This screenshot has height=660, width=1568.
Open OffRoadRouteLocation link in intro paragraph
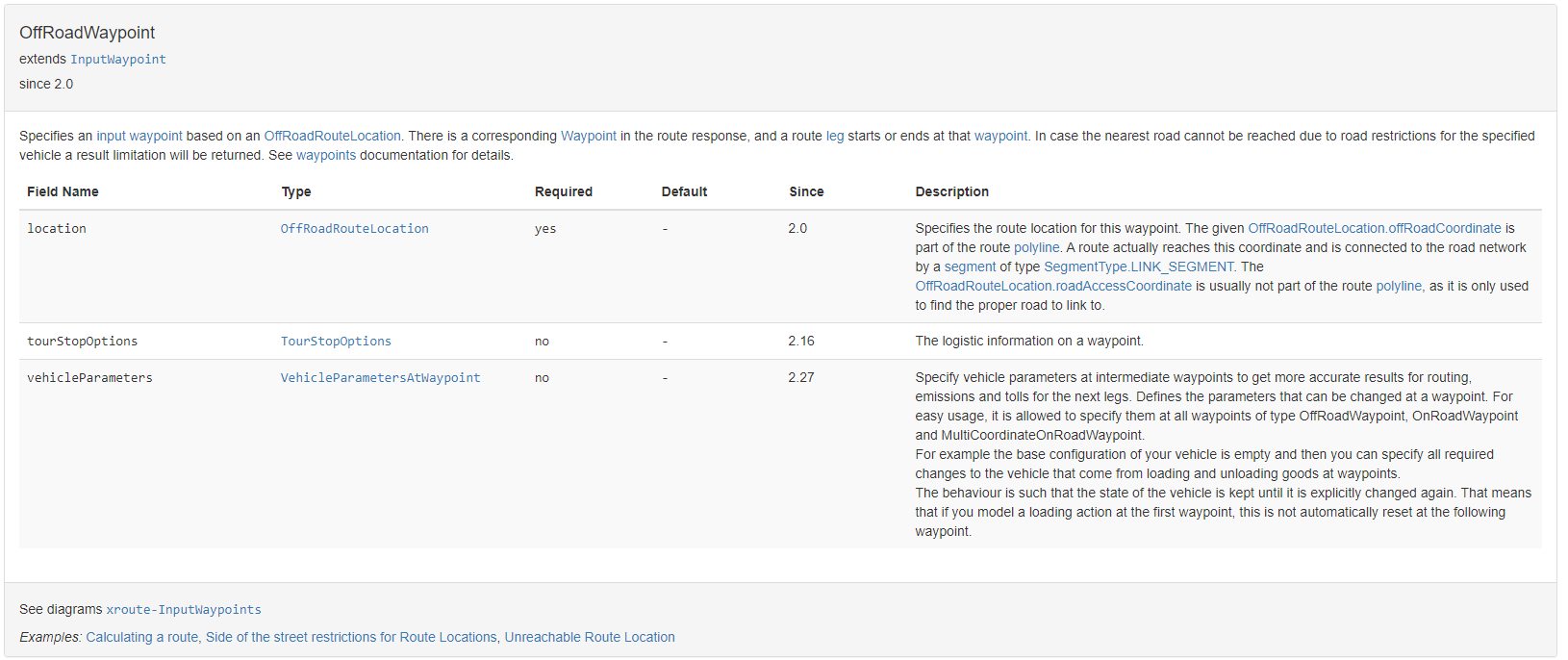[x=332, y=136]
